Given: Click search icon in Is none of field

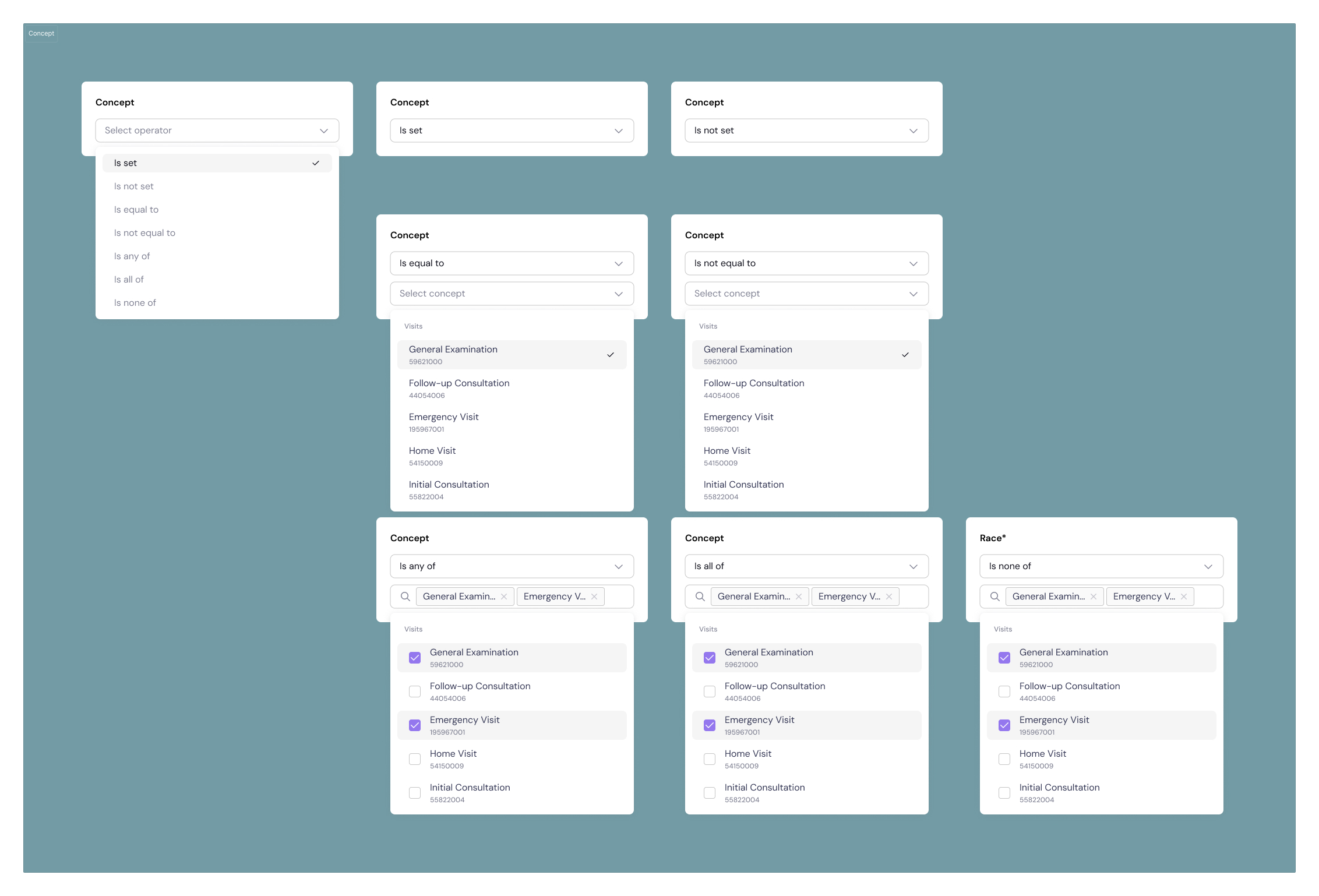Looking at the screenshot, I should [x=995, y=597].
